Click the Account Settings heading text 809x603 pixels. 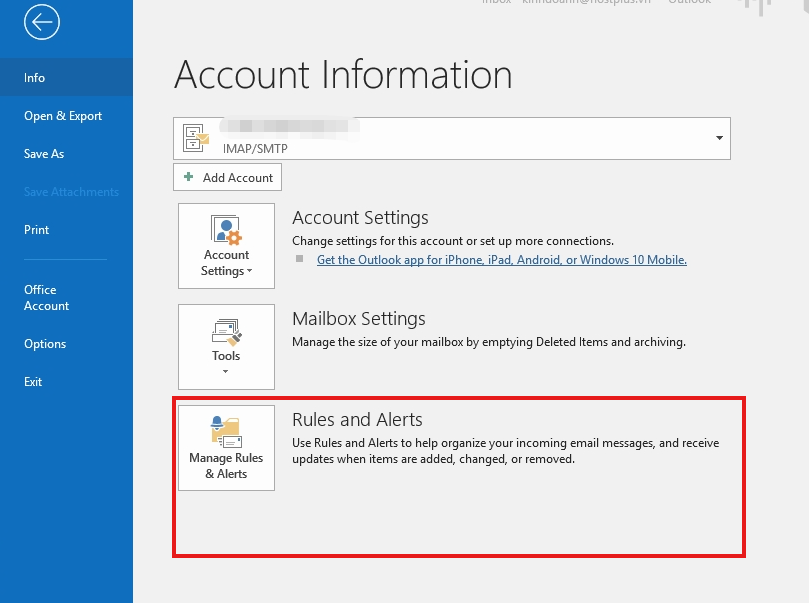pyautogui.click(x=360, y=218)
